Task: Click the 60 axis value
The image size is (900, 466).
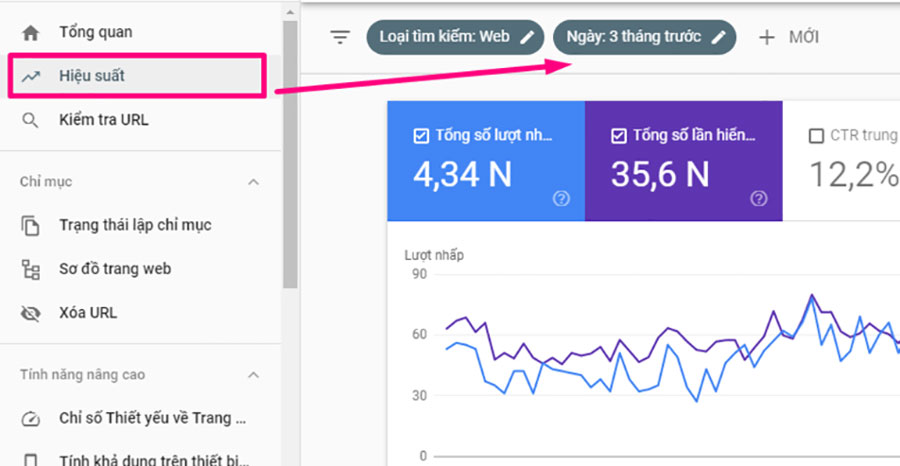Action: tap(420, 335)
